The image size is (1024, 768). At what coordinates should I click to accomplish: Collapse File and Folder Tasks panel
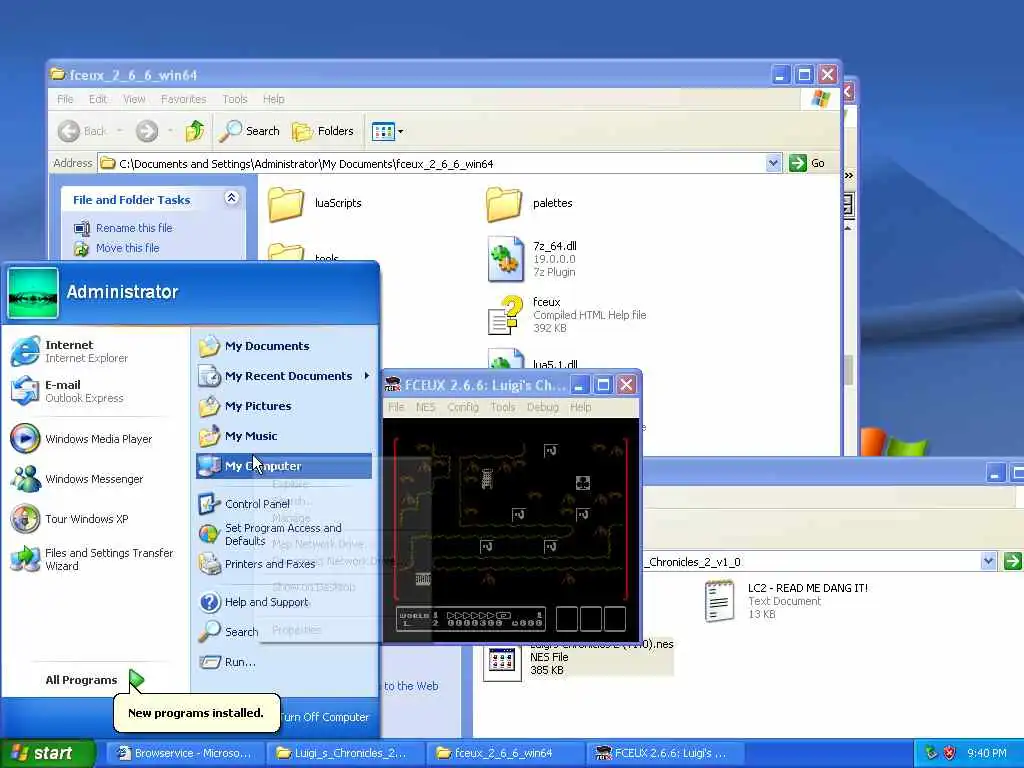click(x=231, y=198)
